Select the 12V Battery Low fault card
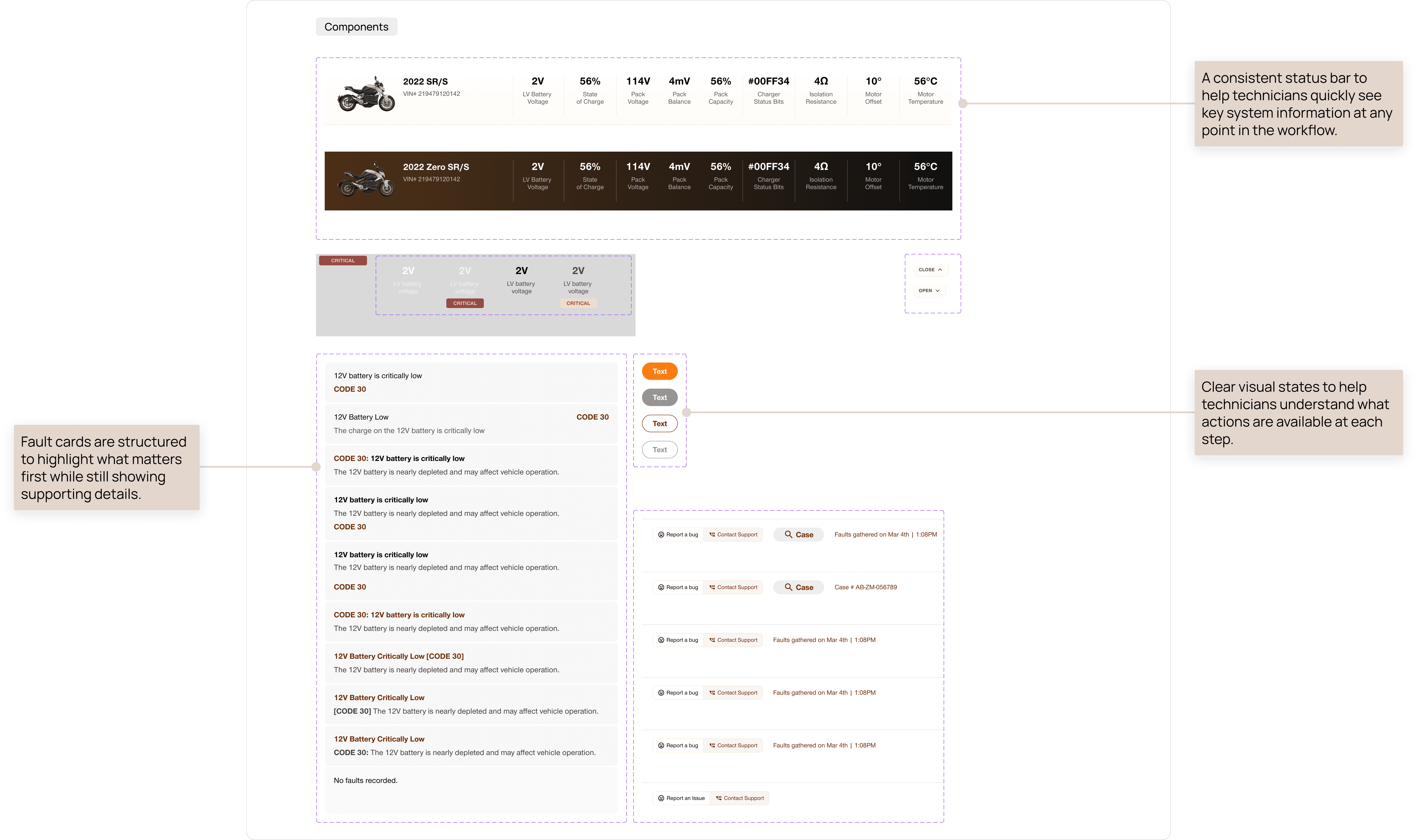The height and width of the screenshot is (840, 1417). [x=471, y=423]
